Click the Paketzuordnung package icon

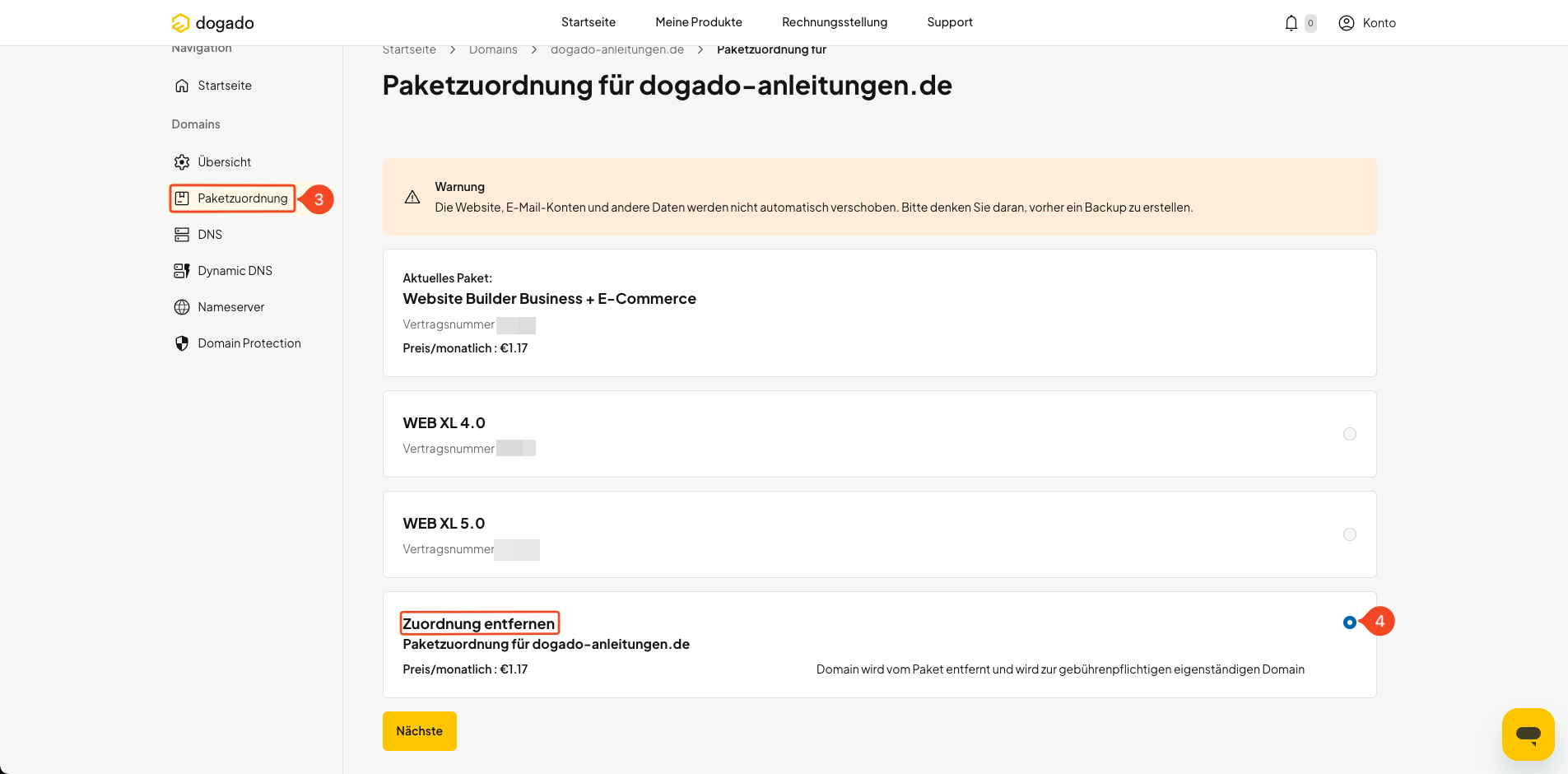coord(182,198)
